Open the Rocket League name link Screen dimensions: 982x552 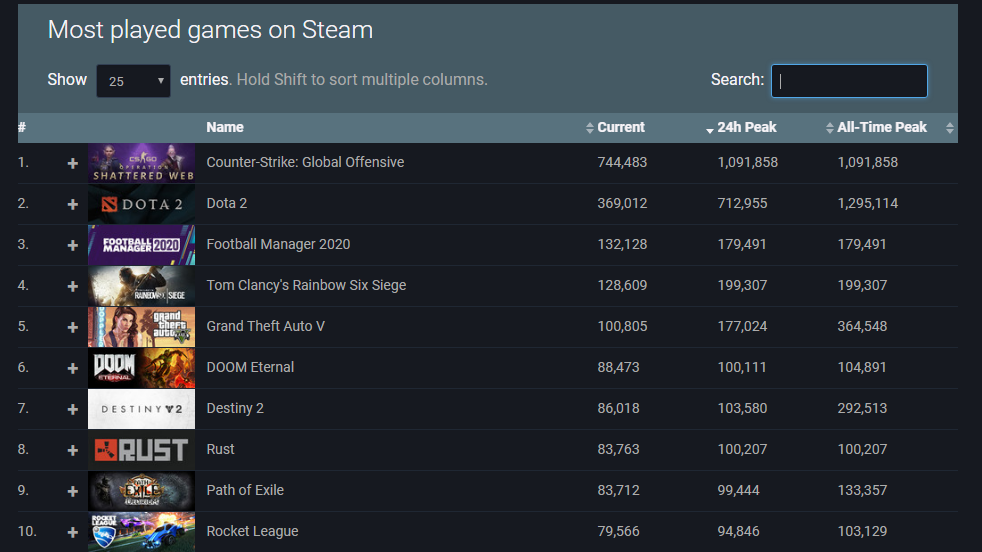click(252, 531)
